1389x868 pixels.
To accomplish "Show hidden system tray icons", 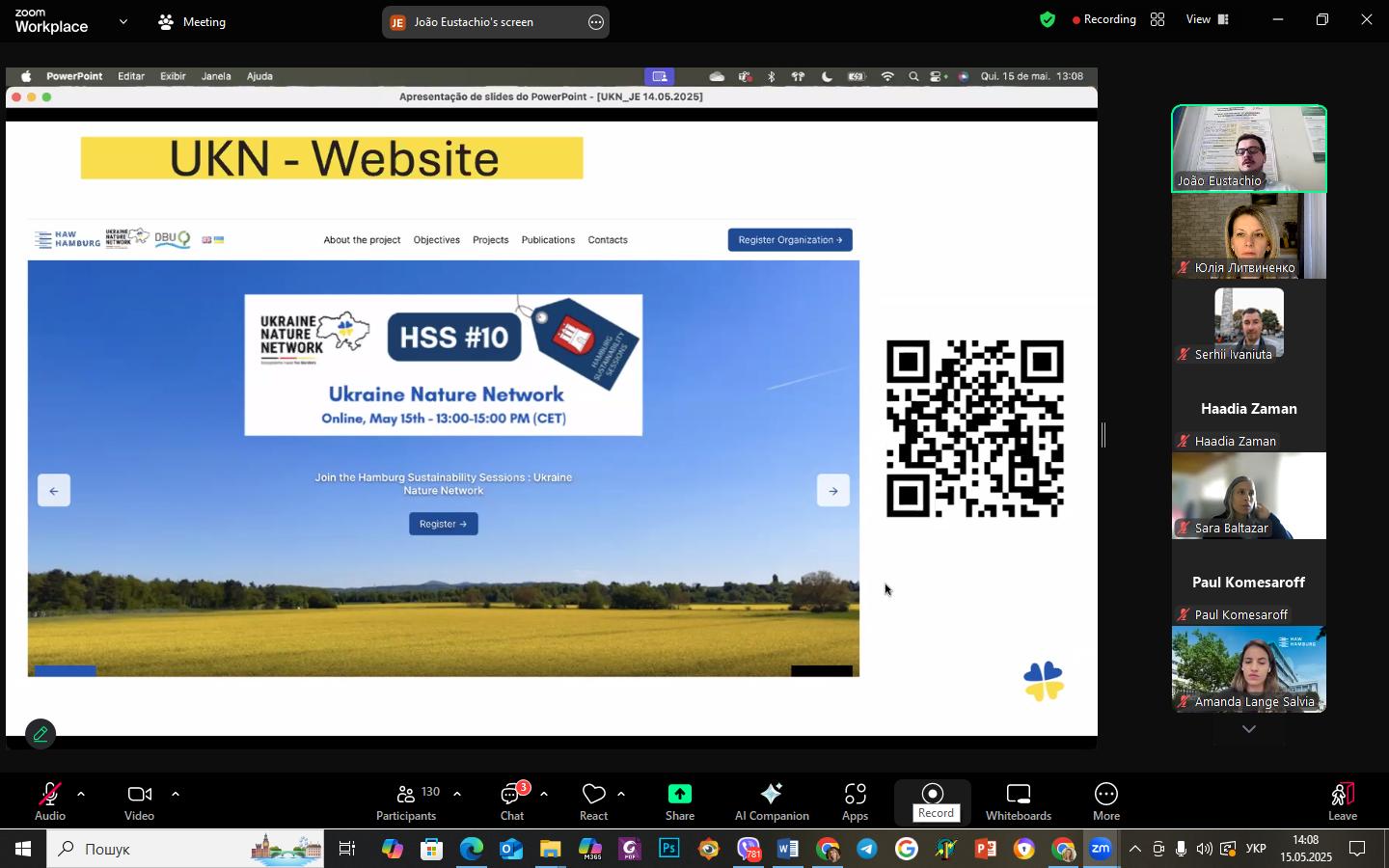I will pyautogui.click(x=1134, y=850).
